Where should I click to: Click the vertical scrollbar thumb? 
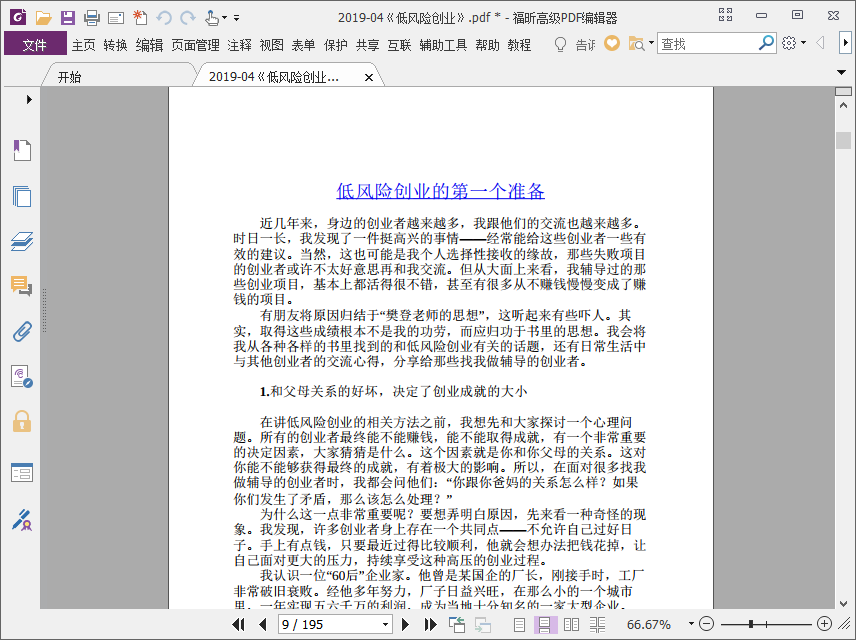point(843,140)
